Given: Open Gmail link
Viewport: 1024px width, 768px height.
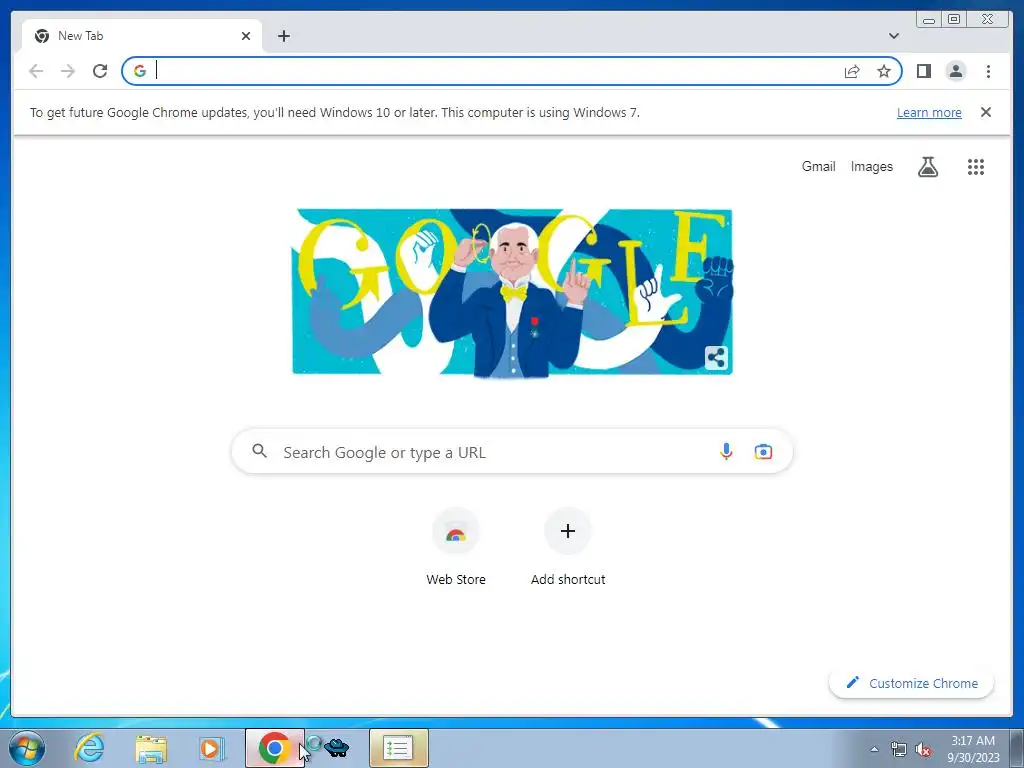Looking at the screenshot, I should [x=818, y=167].
